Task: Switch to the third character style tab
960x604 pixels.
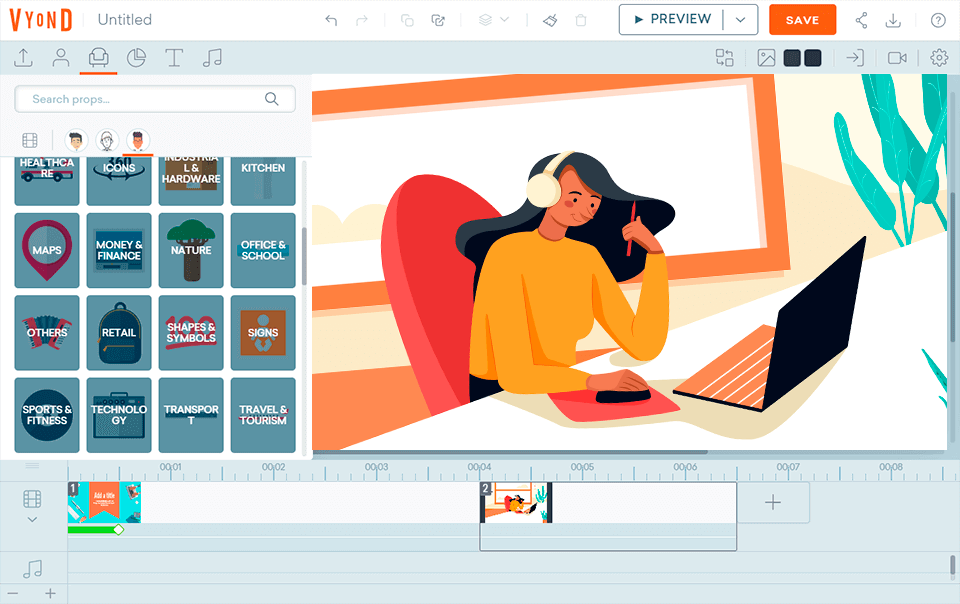Action: click(x=139, y=140)
